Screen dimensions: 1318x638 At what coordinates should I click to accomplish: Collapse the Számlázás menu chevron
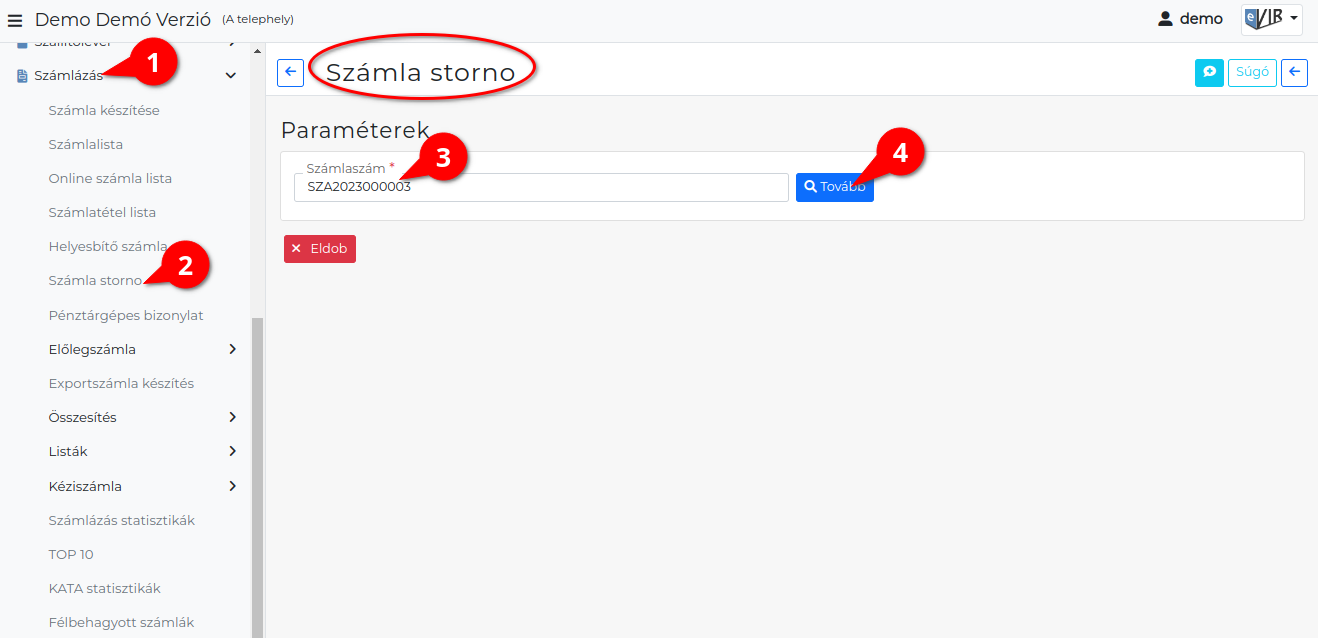(x=231, y=76)
